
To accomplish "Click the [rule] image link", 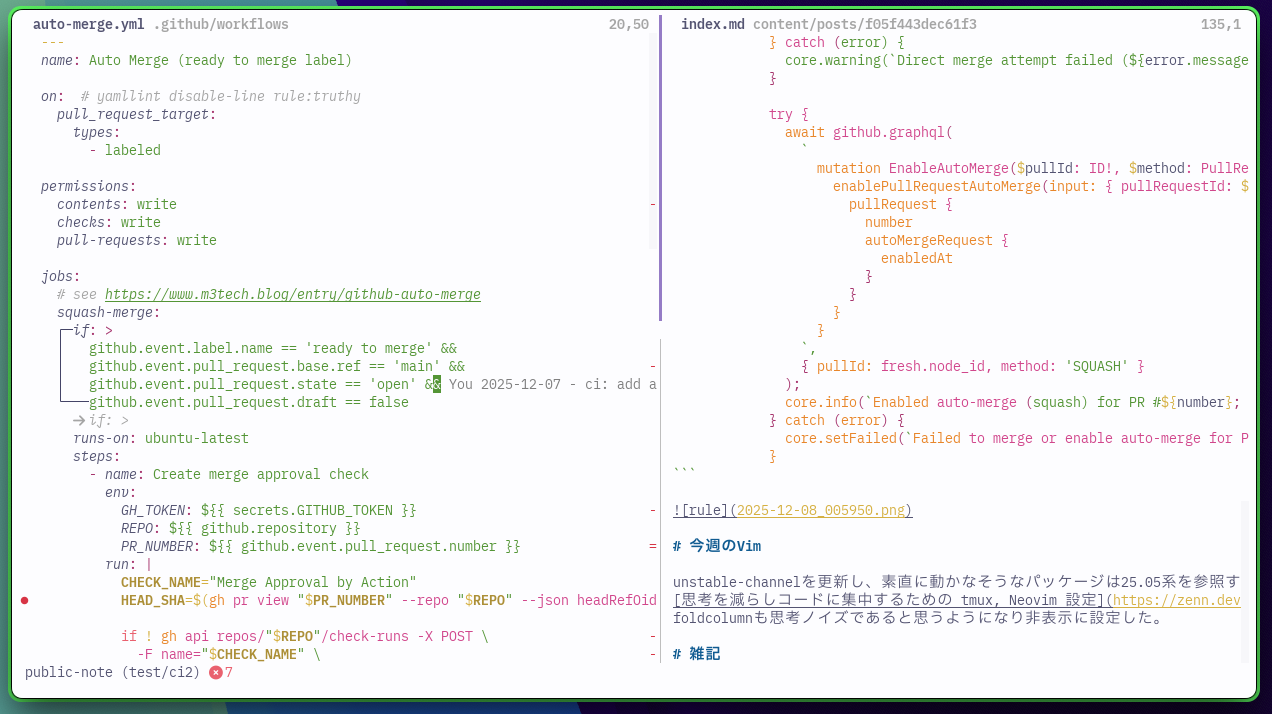I will click(x=700, y=510).
